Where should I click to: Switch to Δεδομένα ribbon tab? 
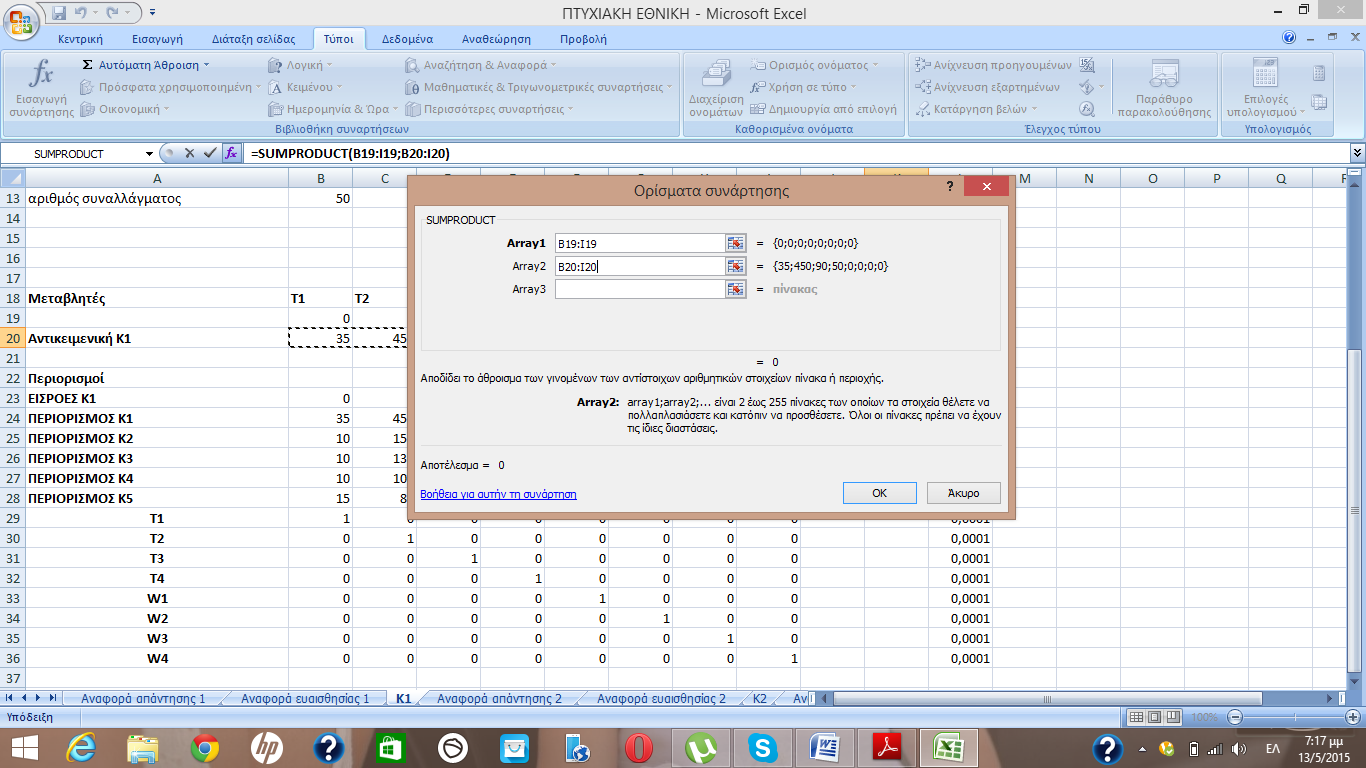tap(407, 39)
